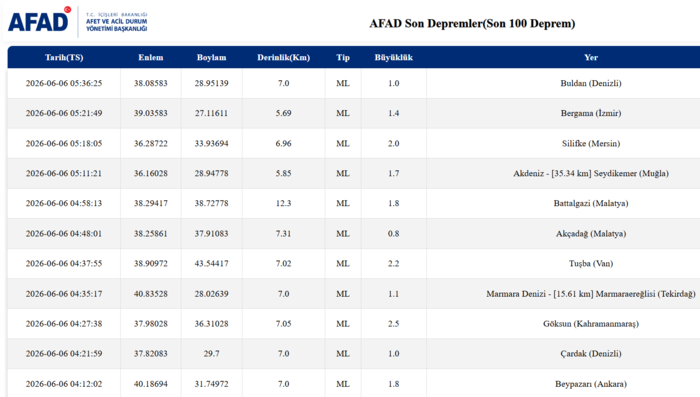This screenshot has height=397, width=700.
Task: Select latitude value 38.29417
Action: coord(150,203)
